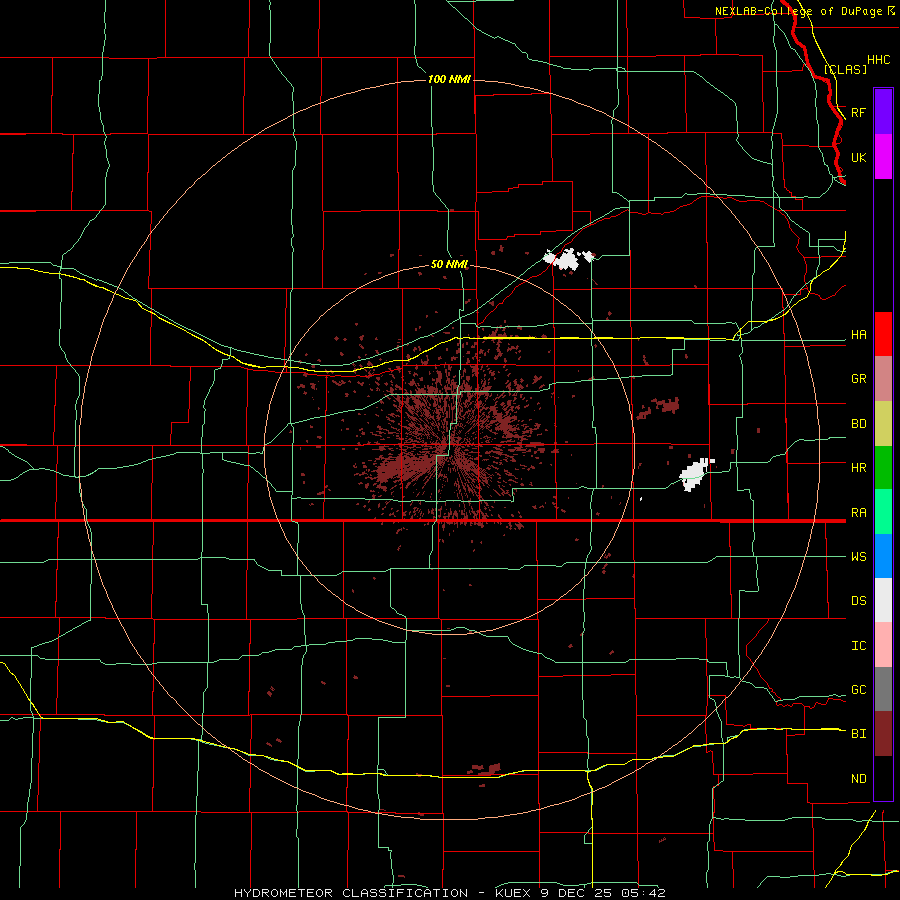This screenshot has width=900, height=900.
Task: Click the brown BI legend swatch
Action: pyautogui.click(x=883, y=734)
